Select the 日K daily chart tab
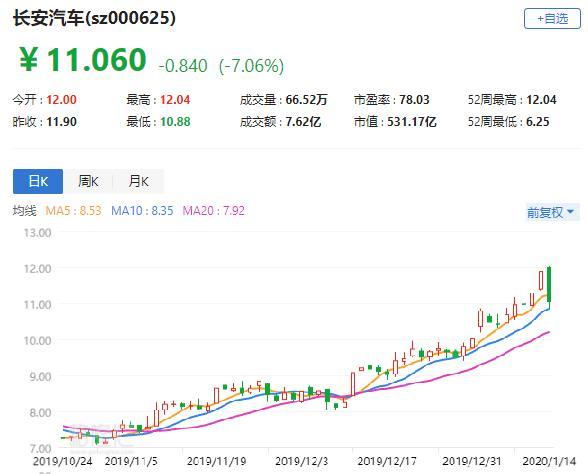 click(x=38, y=182)
